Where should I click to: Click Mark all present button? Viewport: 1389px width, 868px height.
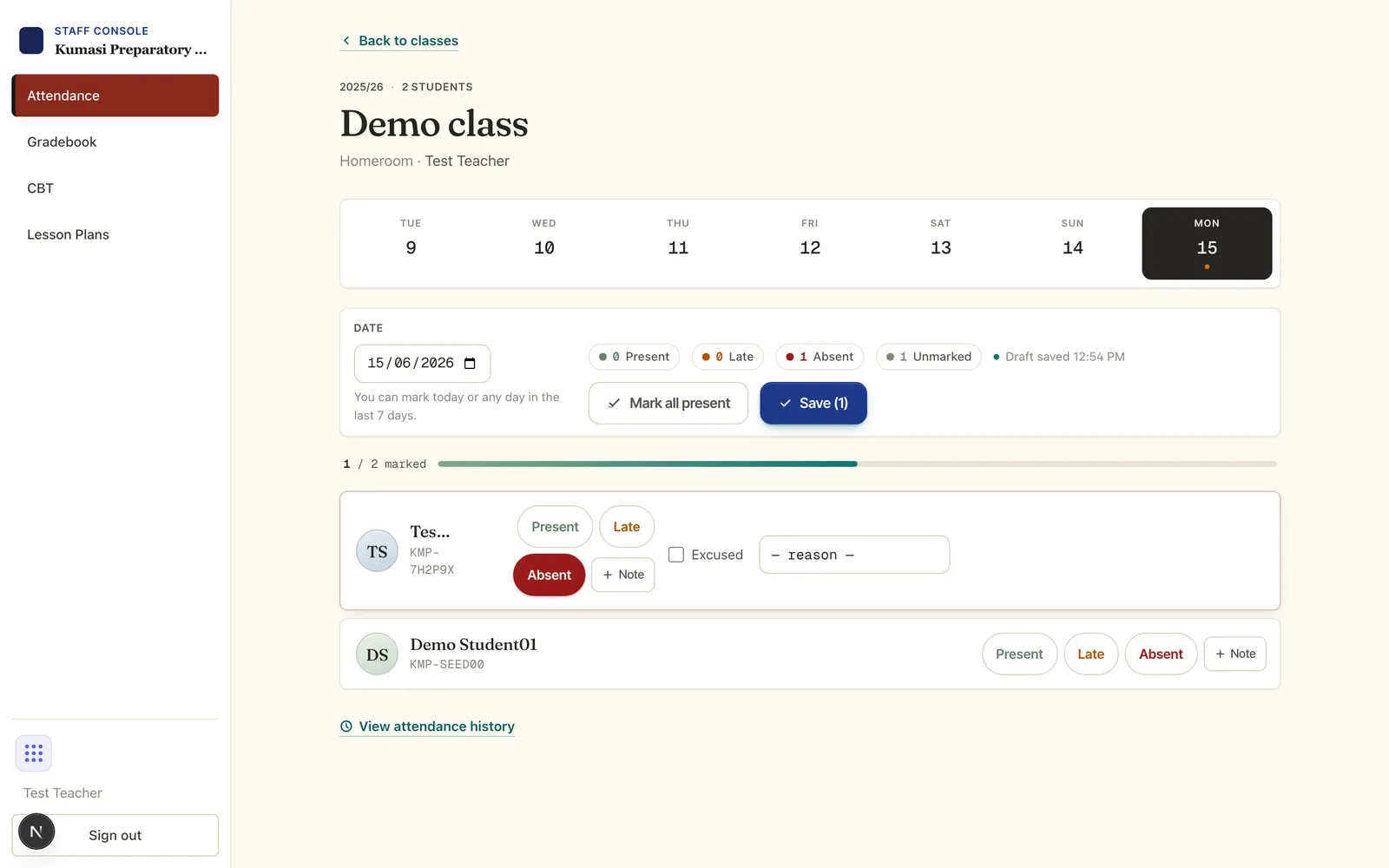[668, 404]
